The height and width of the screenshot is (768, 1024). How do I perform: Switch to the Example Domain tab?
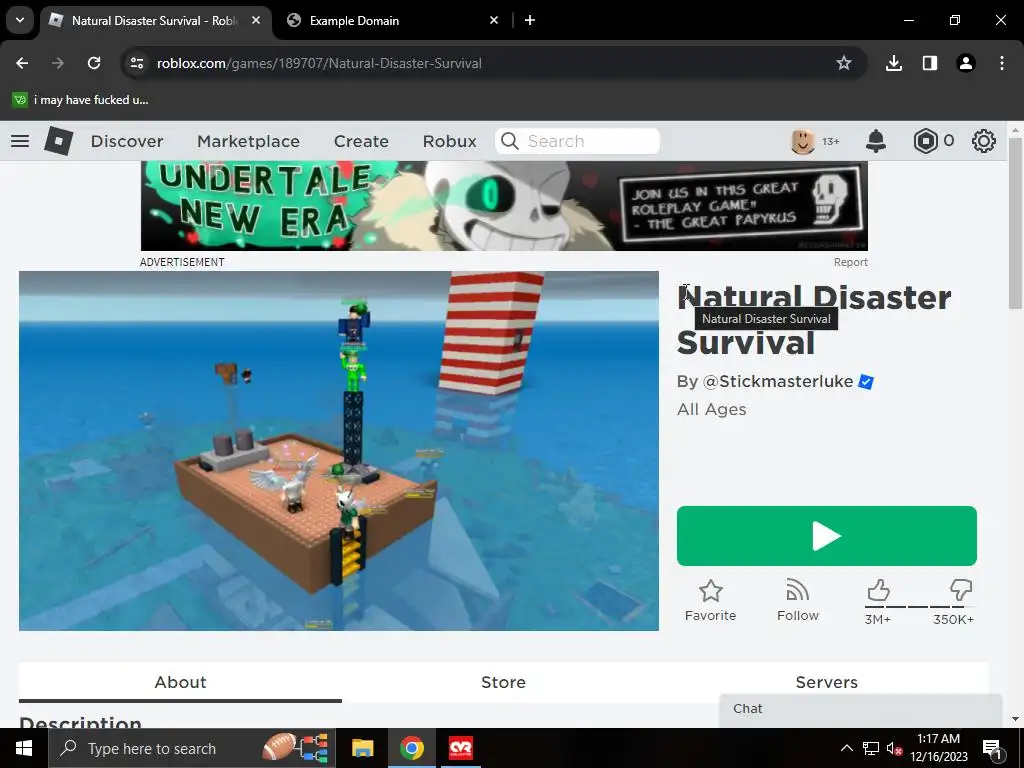390,20
